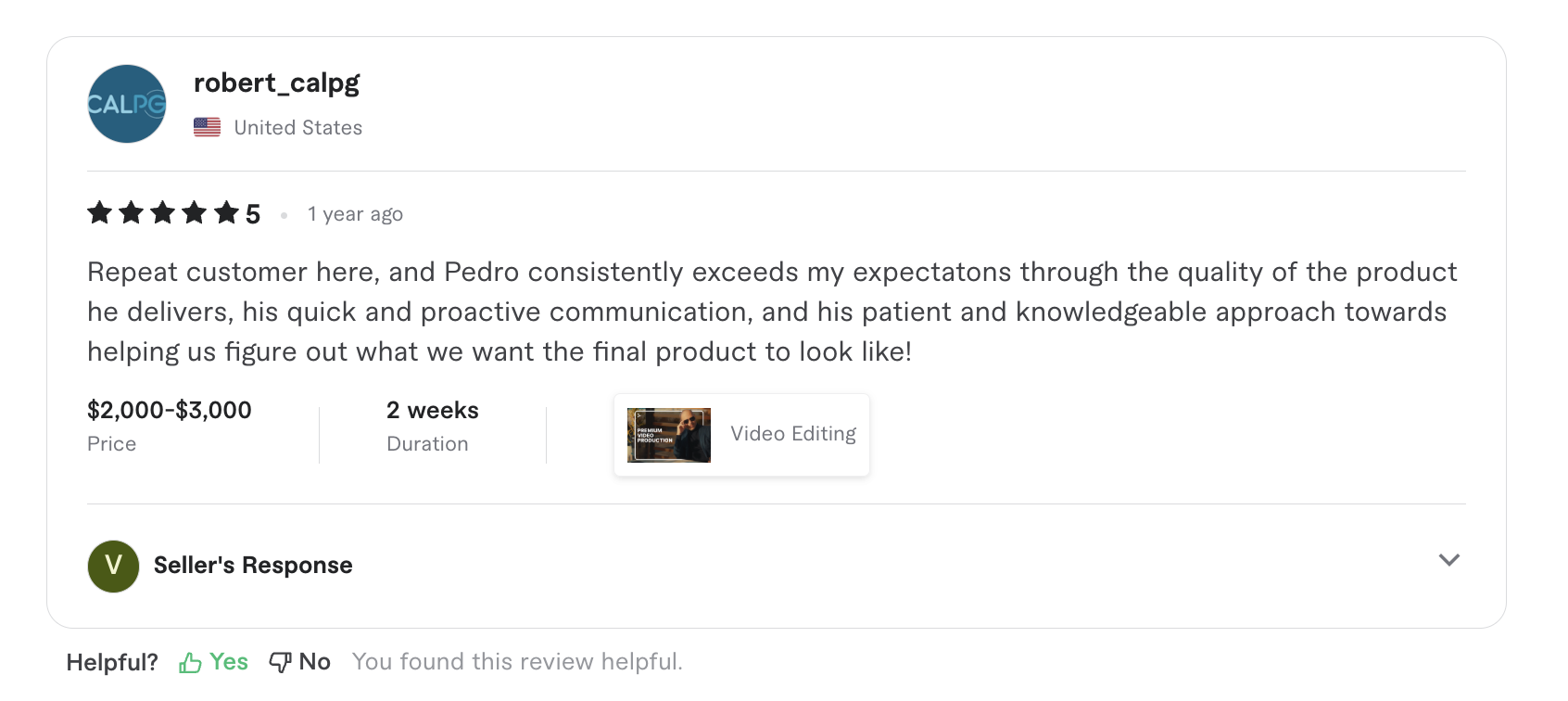Screen dimensions: 1568x701
Task: Click the premium video production gig thumbnail
Action: point(669,435)
